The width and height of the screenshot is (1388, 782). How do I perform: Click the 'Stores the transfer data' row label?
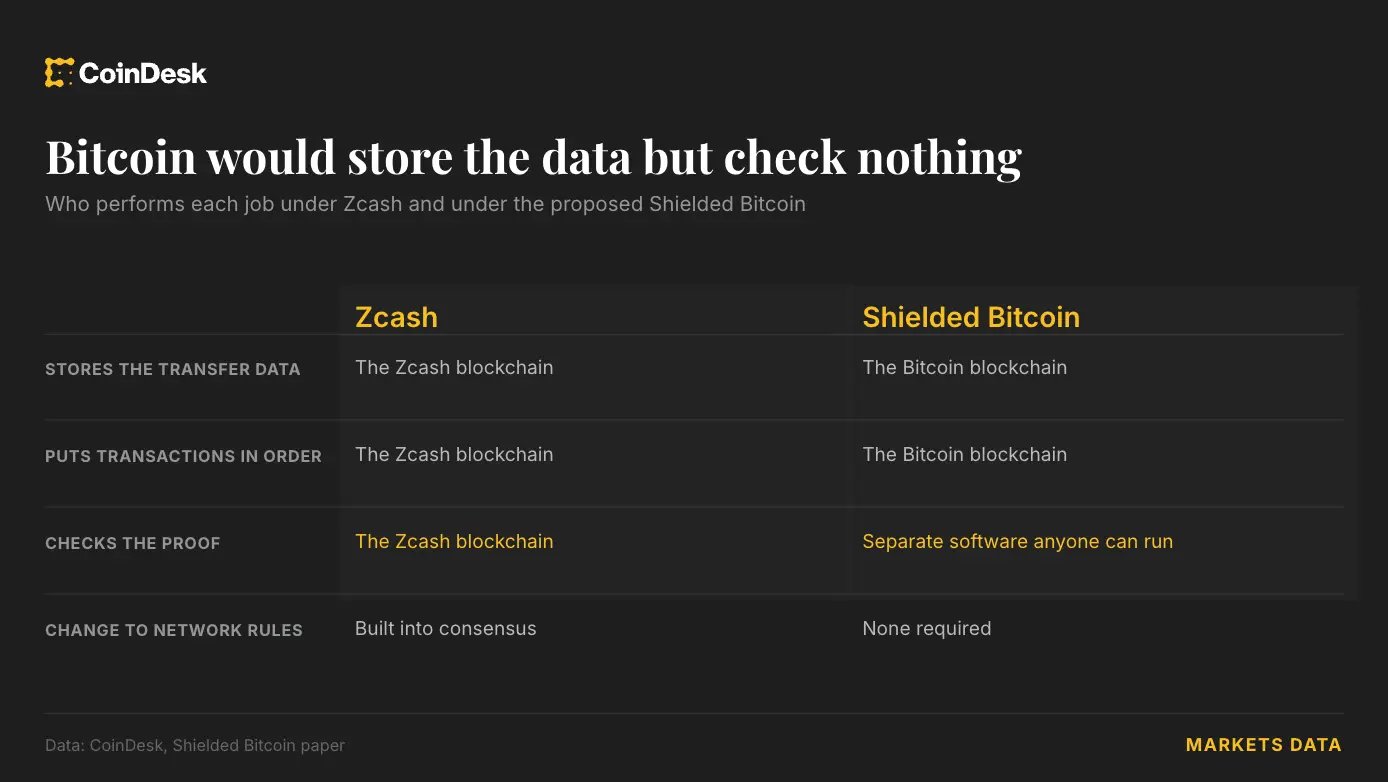pyautogui.click(x=173, y=369)
